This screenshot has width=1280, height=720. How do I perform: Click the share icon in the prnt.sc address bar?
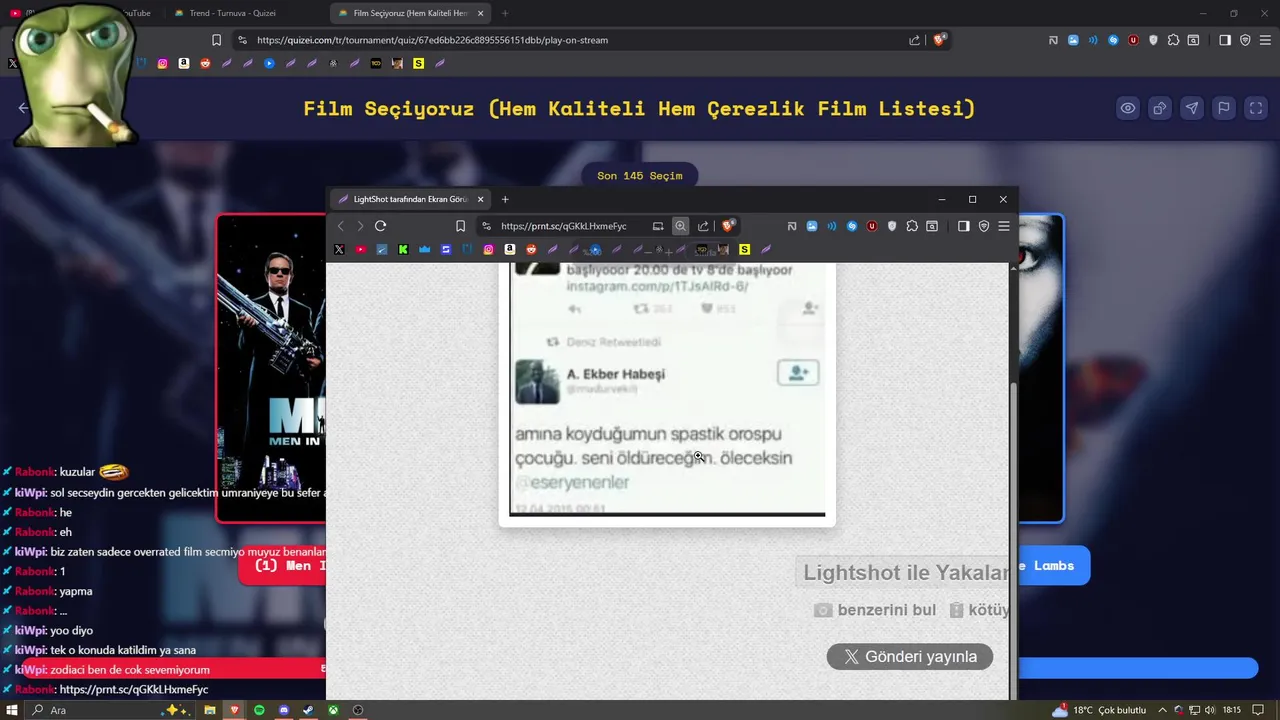pyautogui.click(x=703, y=226)
